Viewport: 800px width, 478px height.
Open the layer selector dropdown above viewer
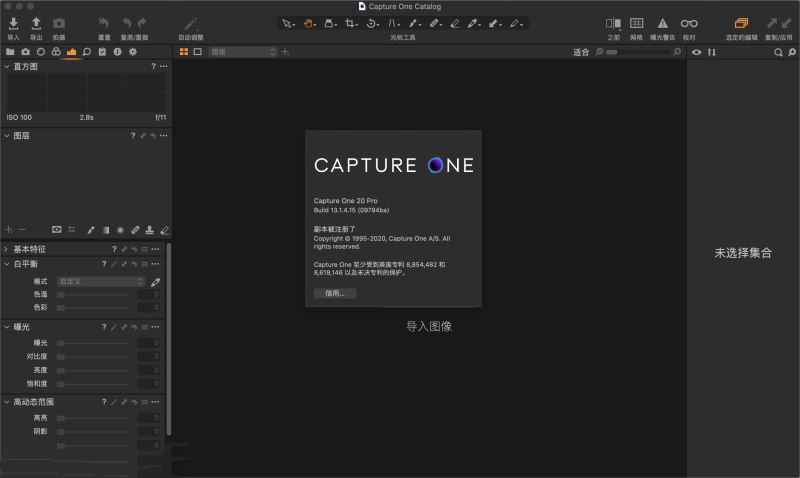[243, 52]
